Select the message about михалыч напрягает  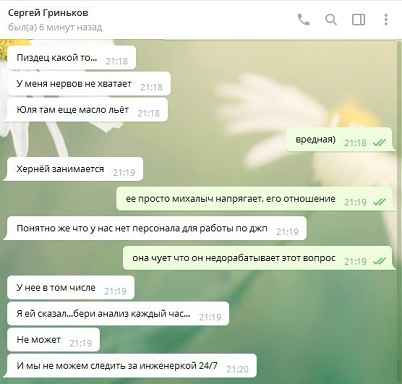coord(254,199)
